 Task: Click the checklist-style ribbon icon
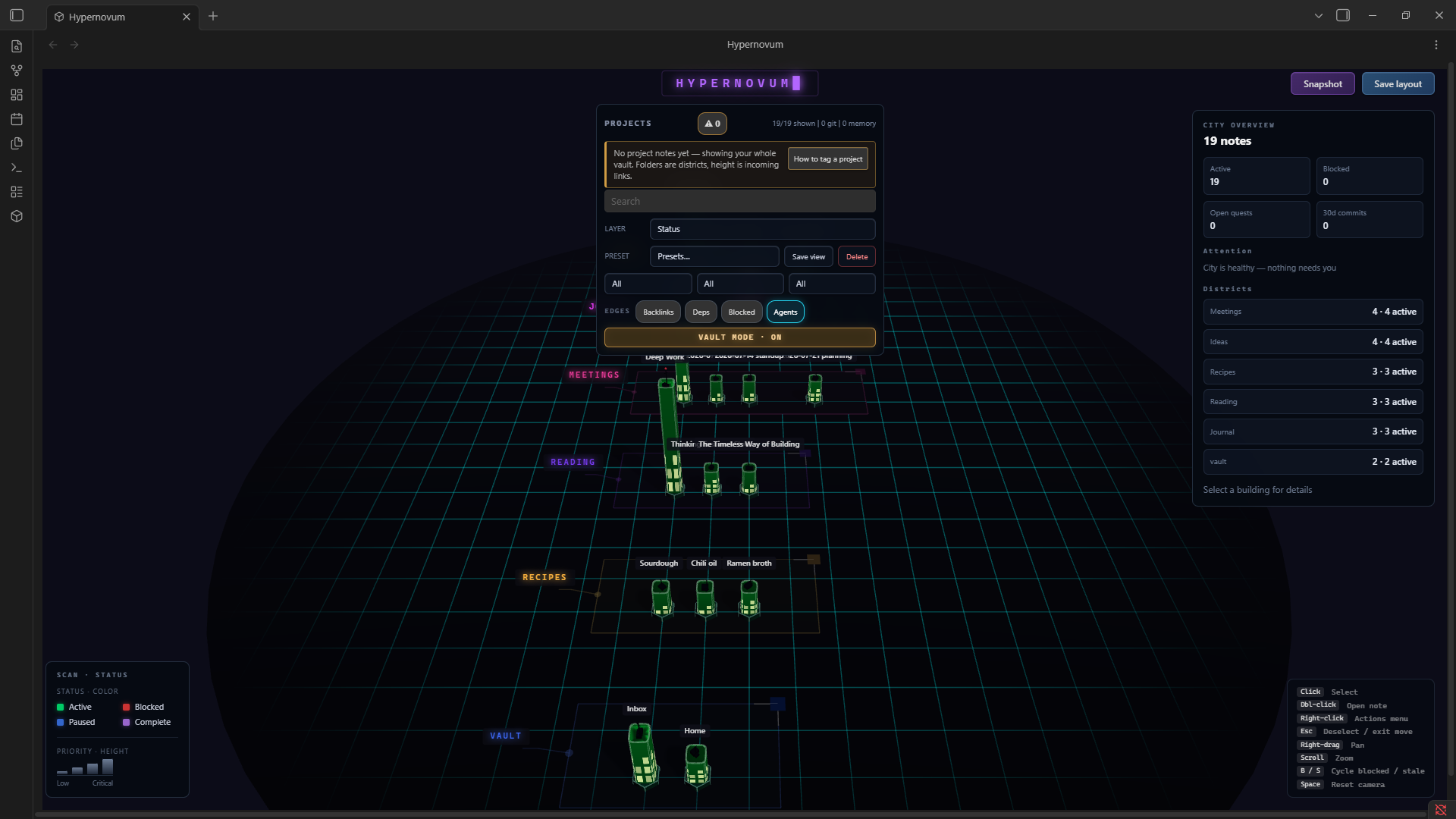point(17,192)
